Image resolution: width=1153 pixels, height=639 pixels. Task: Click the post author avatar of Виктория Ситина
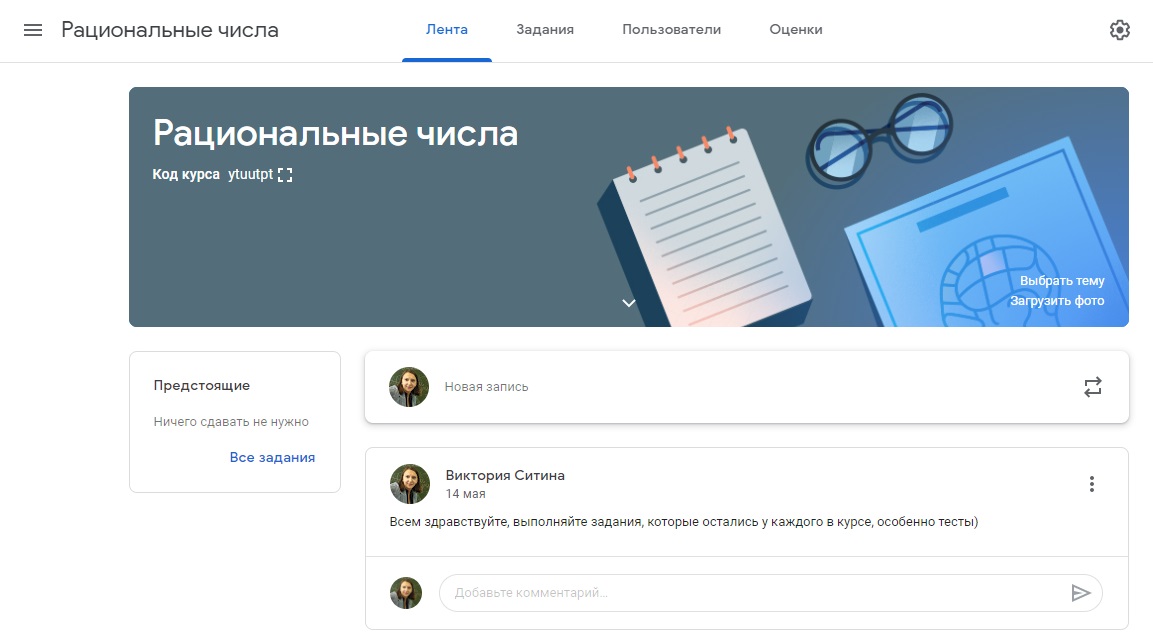coord(409,484)
